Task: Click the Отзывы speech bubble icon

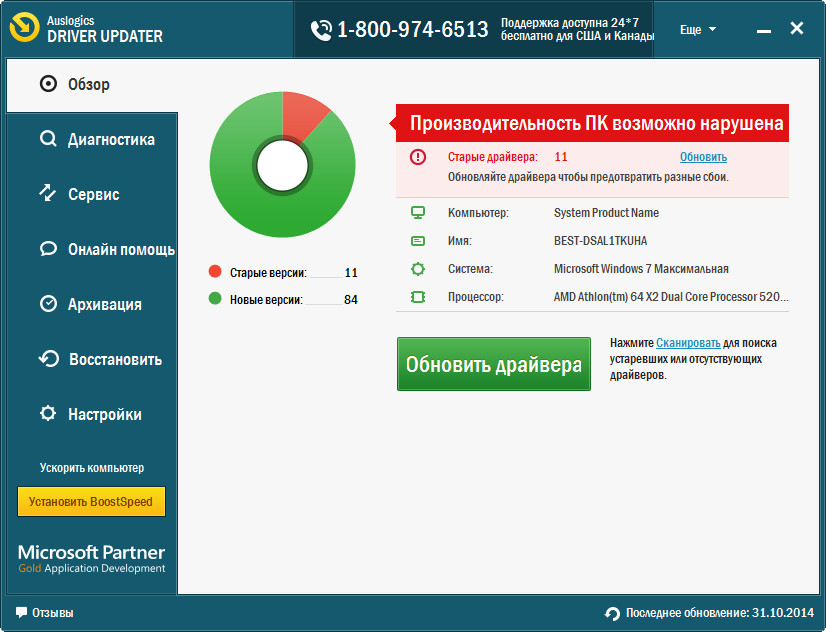Action: pos(21,613)
